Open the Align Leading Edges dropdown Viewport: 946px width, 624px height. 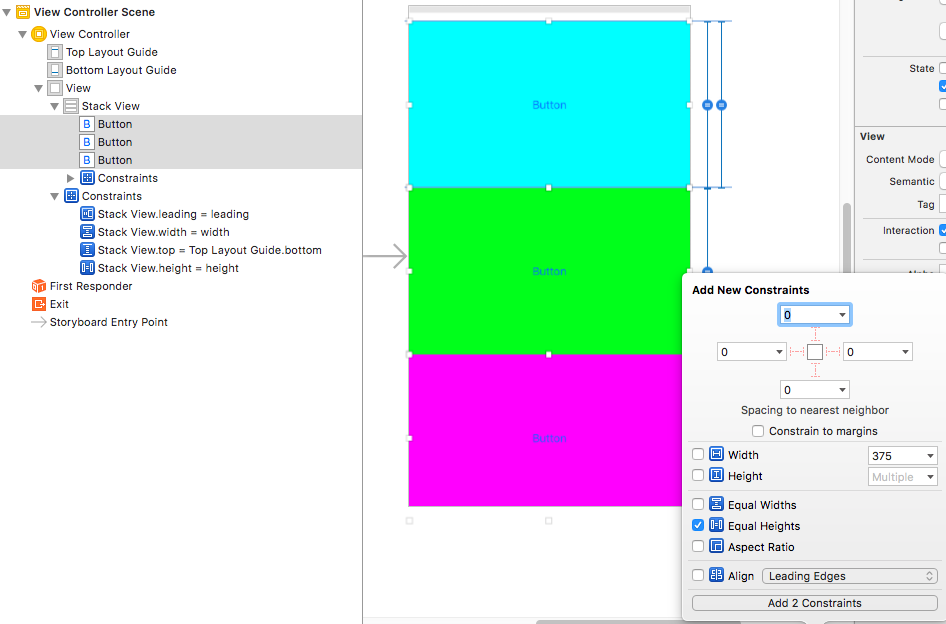[849, 576]
